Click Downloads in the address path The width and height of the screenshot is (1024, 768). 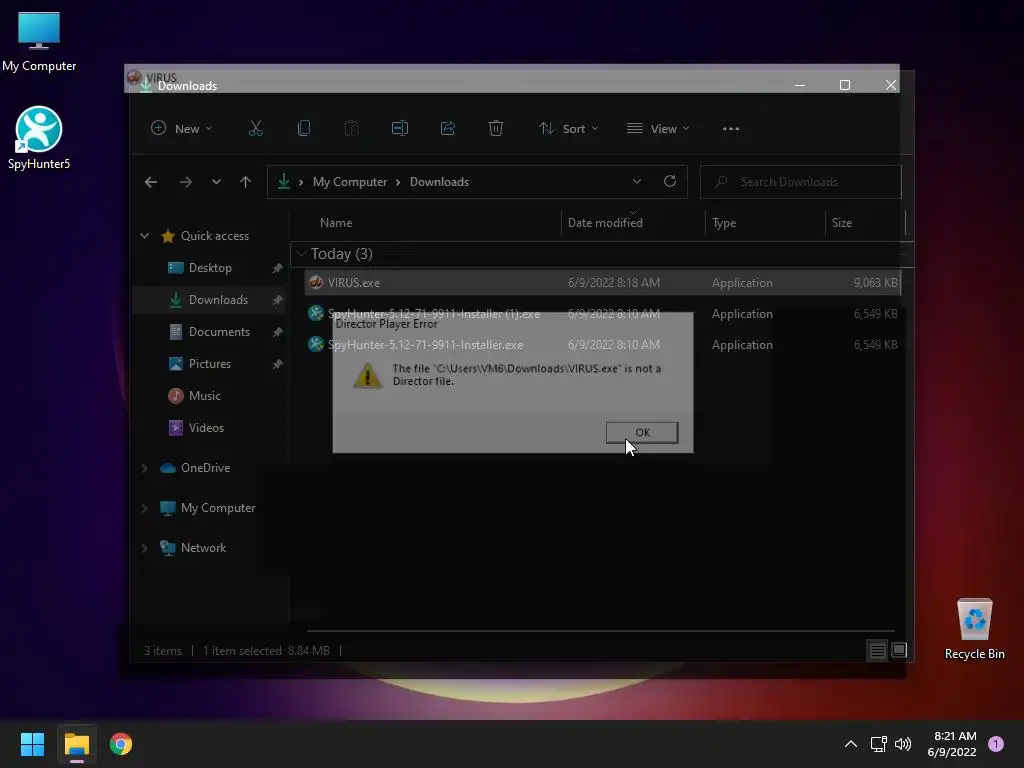440,182
